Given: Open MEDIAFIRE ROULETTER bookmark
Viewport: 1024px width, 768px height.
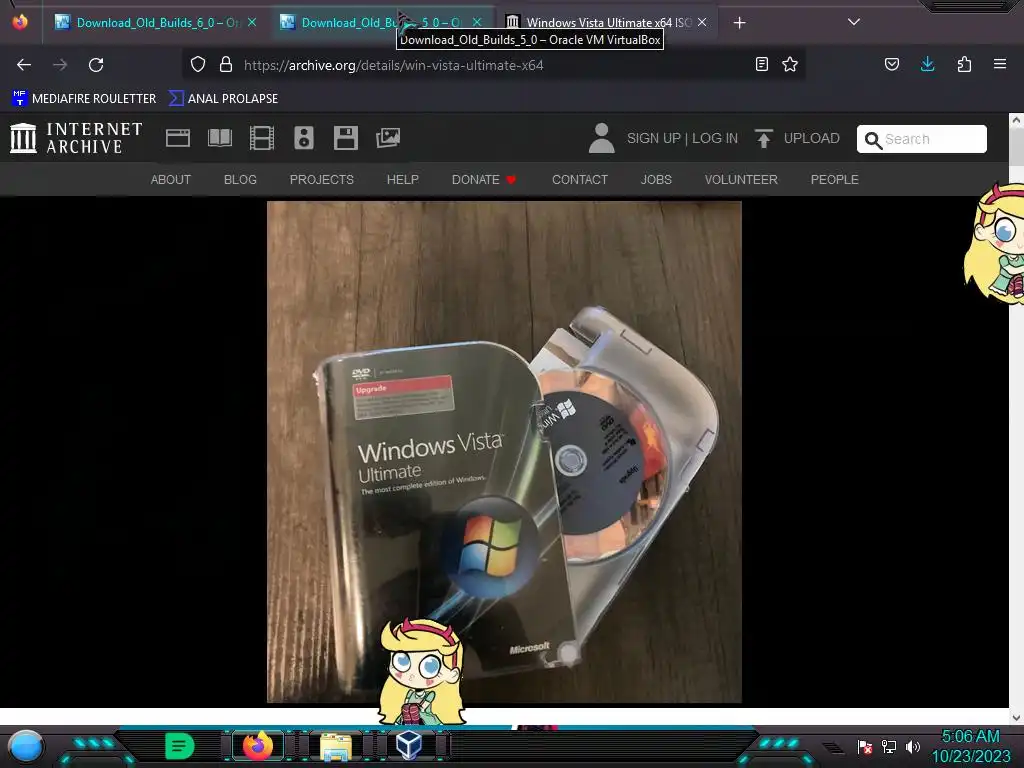Looking at the screenshot, I should (84, 99).
